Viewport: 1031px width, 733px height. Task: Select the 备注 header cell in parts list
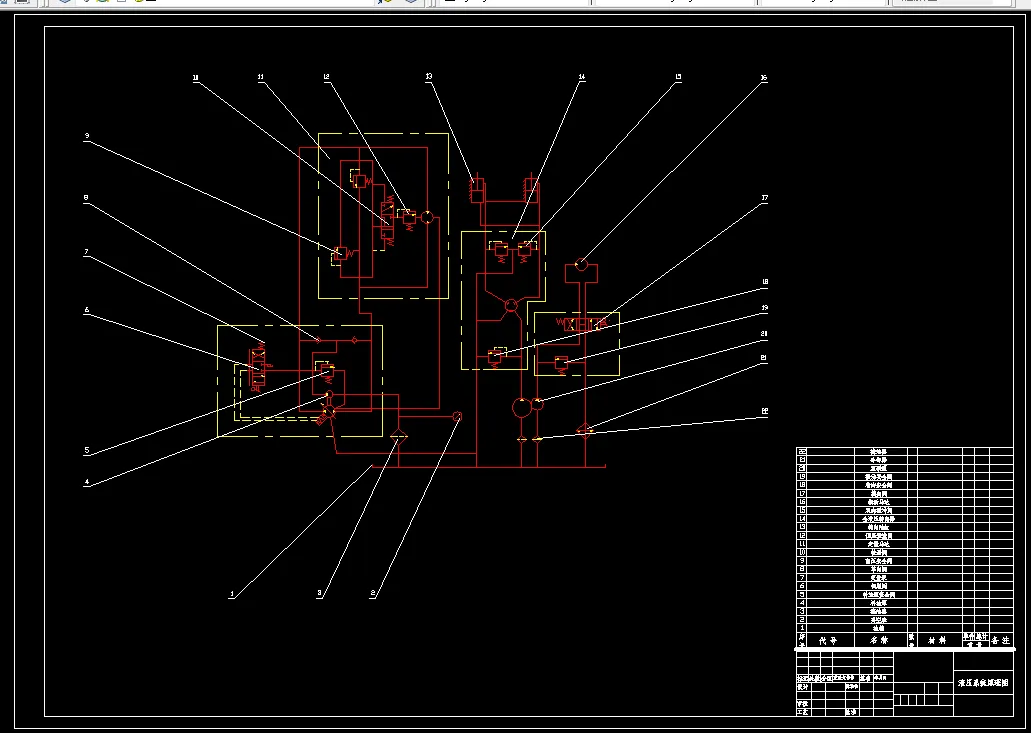tap(1001, 640)
